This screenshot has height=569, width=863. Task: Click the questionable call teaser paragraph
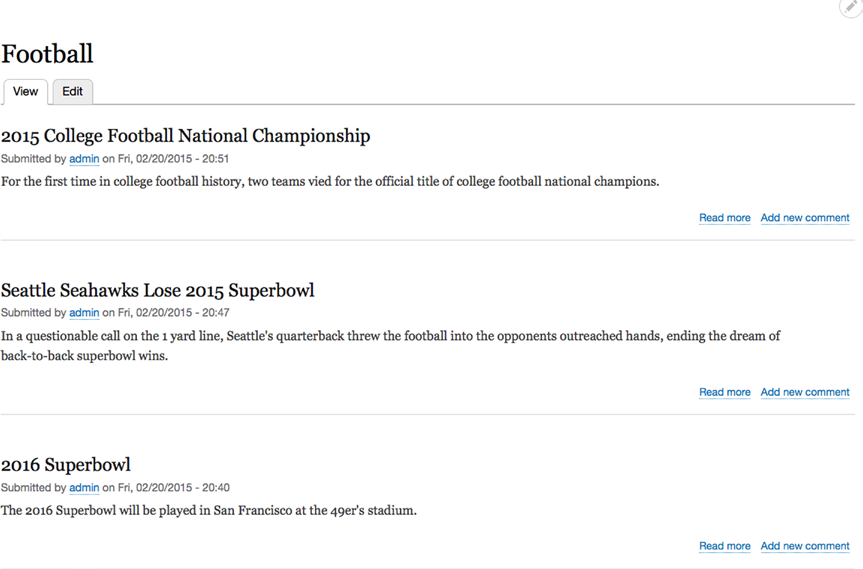(390, 346)
